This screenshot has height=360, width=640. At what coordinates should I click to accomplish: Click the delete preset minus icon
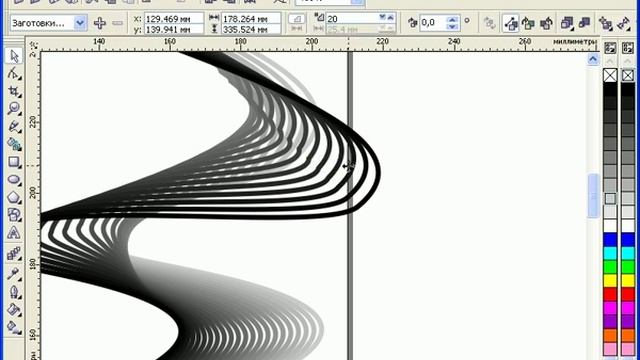click(x=118, y=23)
